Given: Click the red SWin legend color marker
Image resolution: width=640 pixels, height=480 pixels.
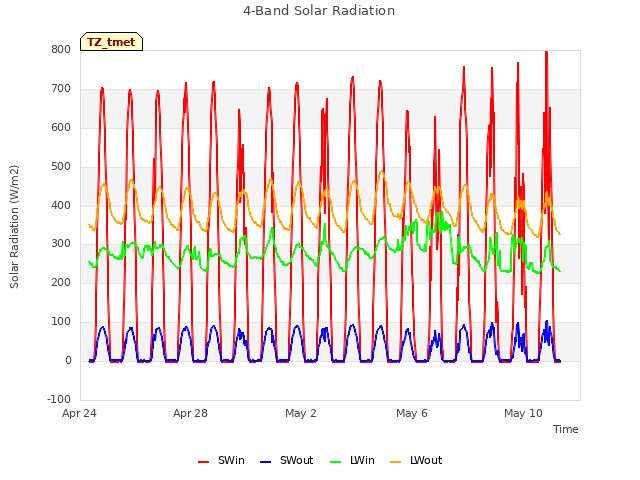Looking at the screenshot, I should (x=203, y=462).
